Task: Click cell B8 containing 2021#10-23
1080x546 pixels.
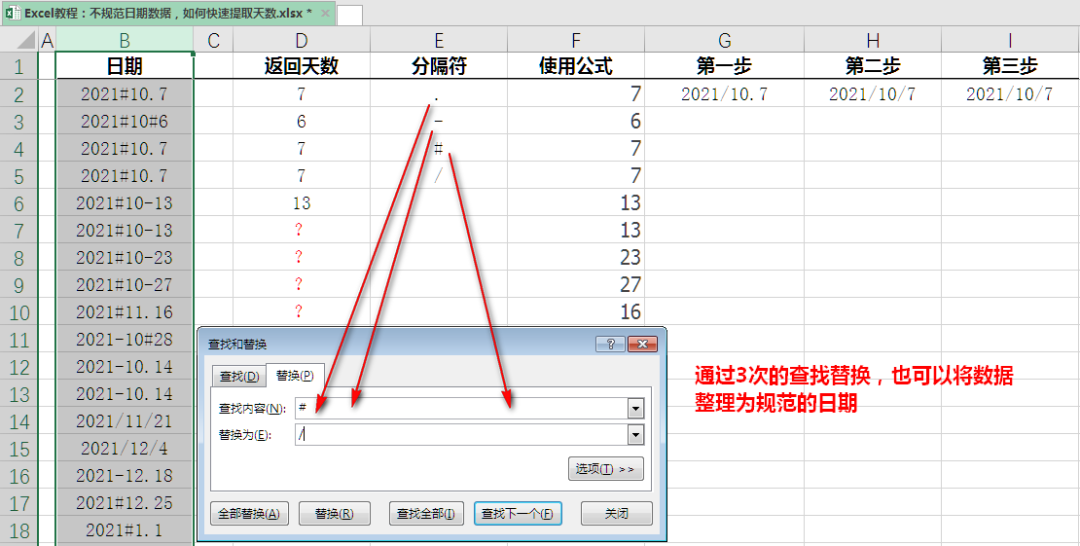Action: click(124, 258)
